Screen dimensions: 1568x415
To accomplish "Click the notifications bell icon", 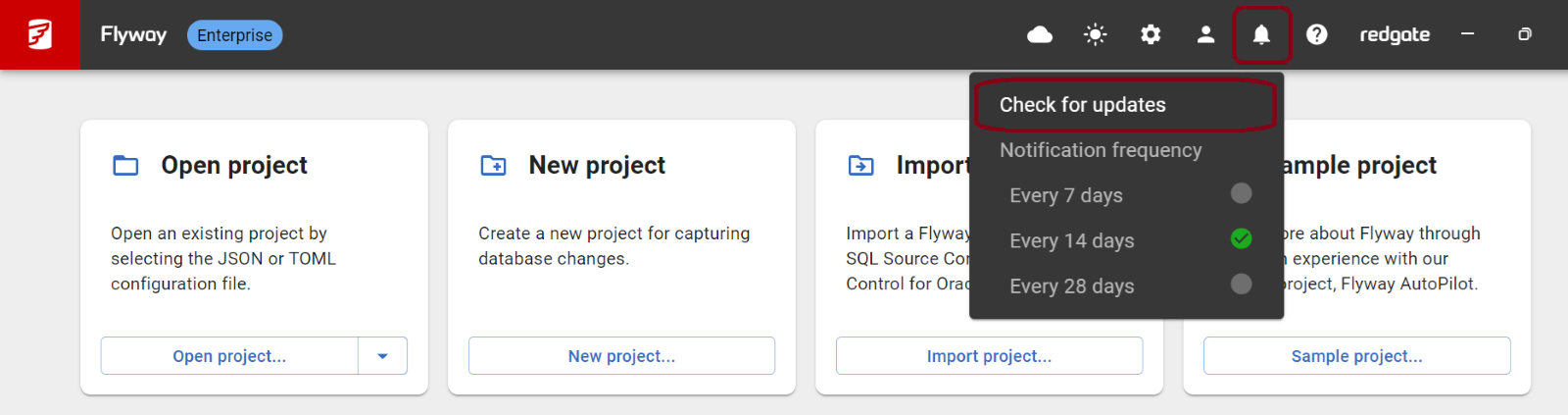I will pyautogui.click(x=1261, y=35).
